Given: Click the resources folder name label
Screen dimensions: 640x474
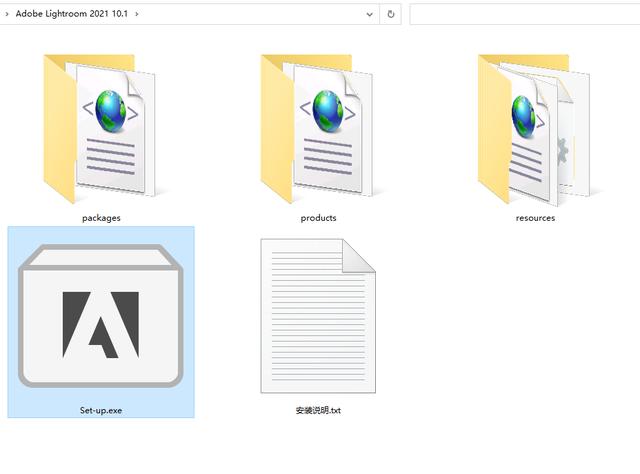Looking at the screenshot, I should tap(536, 218).
